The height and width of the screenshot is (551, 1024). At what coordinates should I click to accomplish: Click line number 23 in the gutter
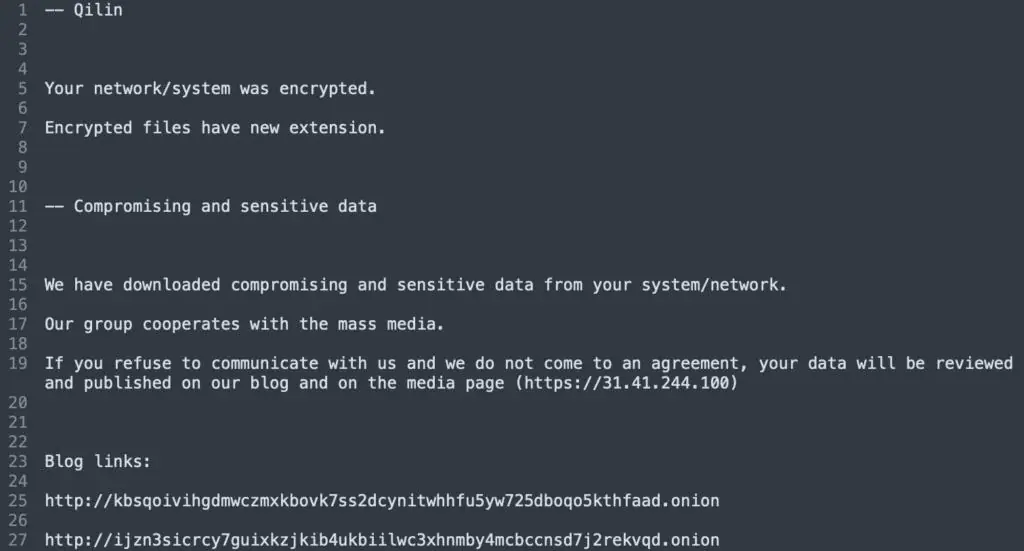coord(18,461)
